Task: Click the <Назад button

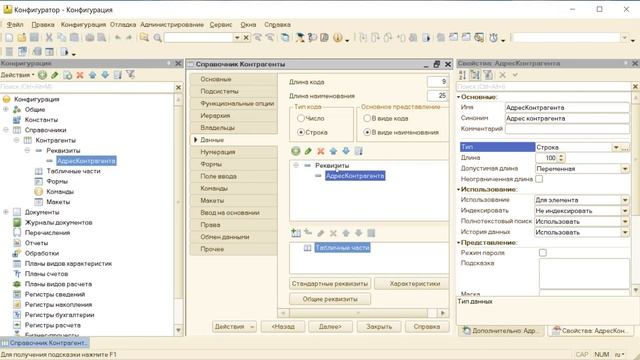Action: tap(283, 327)
